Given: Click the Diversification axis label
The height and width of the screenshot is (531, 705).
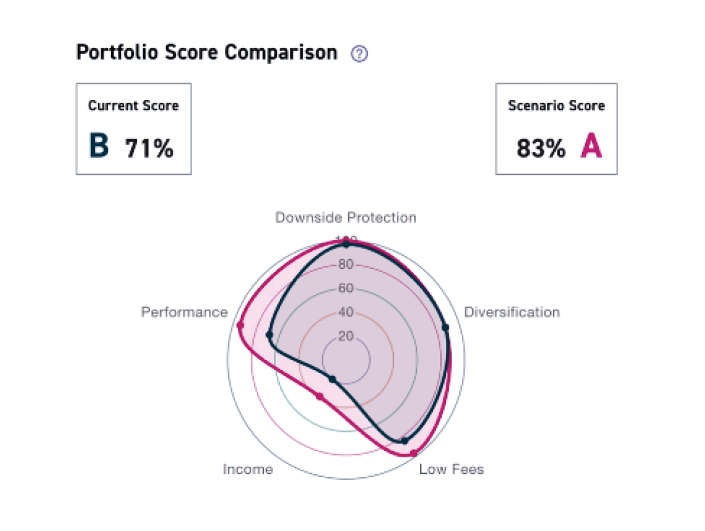Looking at the screenshot, I should click(x=512, y=312).
